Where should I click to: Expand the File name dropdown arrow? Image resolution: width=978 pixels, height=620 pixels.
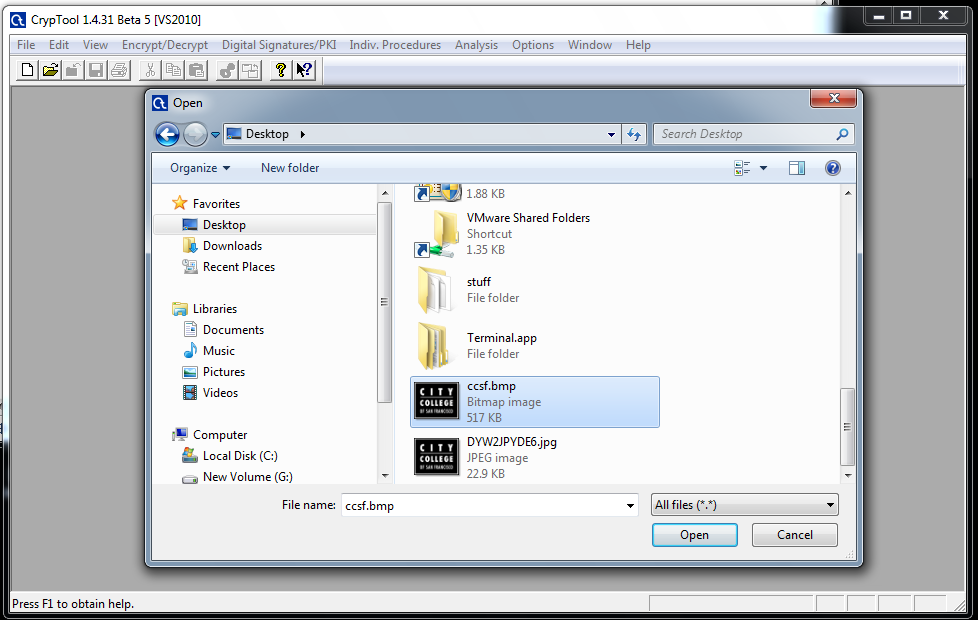point(630,505)
